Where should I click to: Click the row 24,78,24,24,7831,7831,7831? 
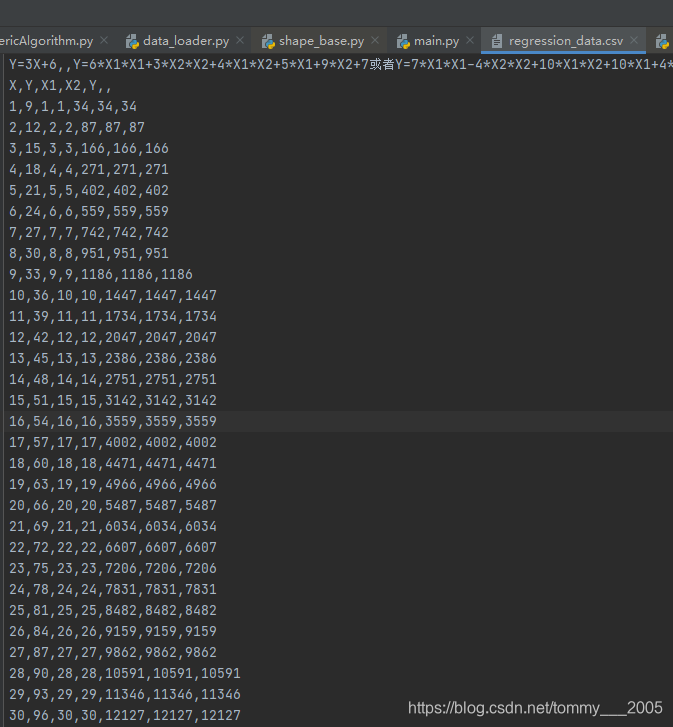click(113, 589)
